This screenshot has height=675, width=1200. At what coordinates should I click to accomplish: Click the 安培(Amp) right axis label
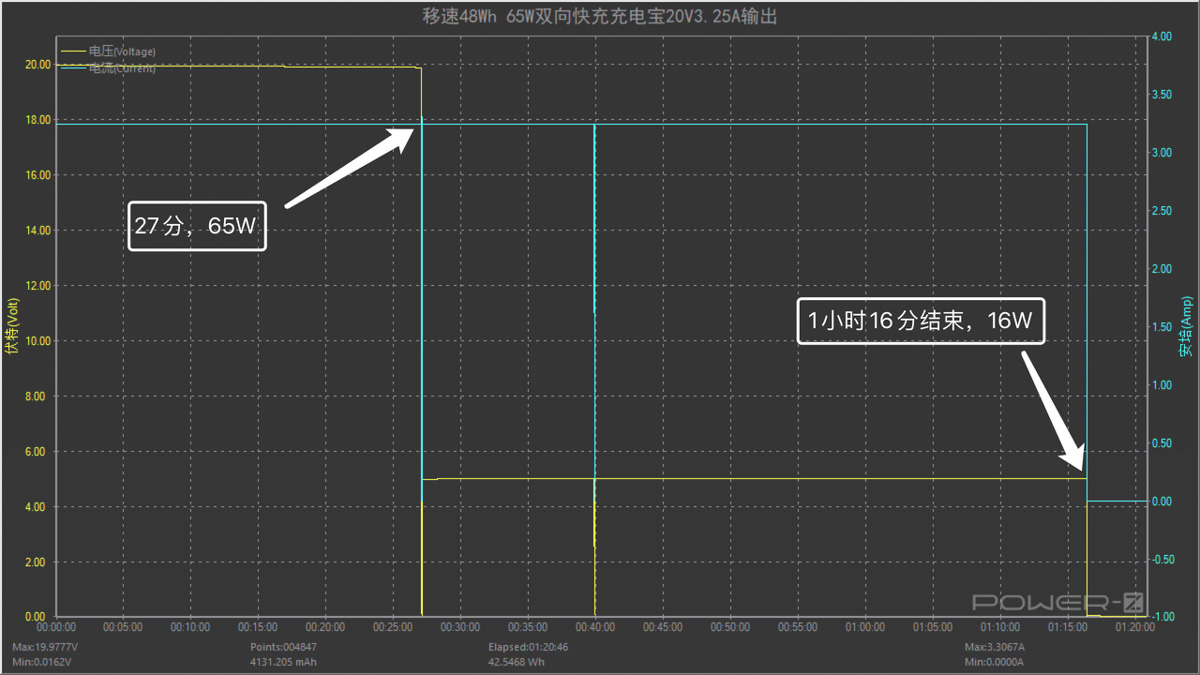1186,328
